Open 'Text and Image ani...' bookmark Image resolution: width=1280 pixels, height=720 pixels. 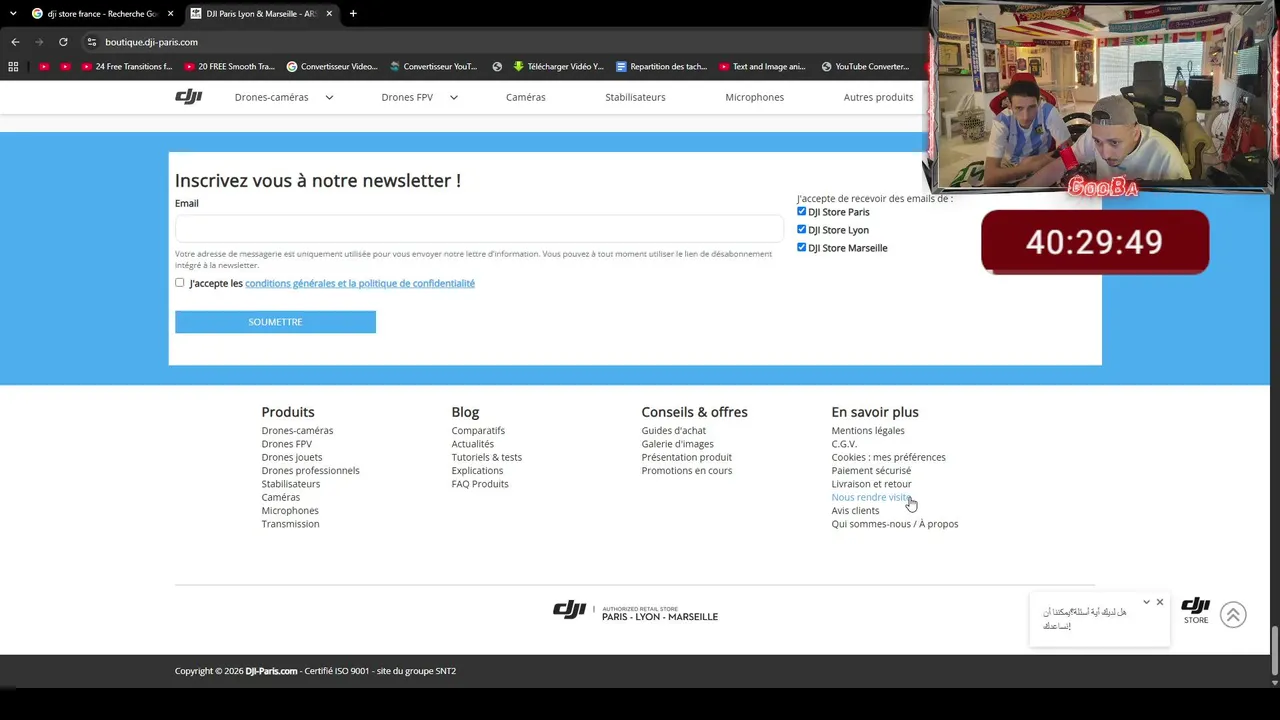pos(762,67)
